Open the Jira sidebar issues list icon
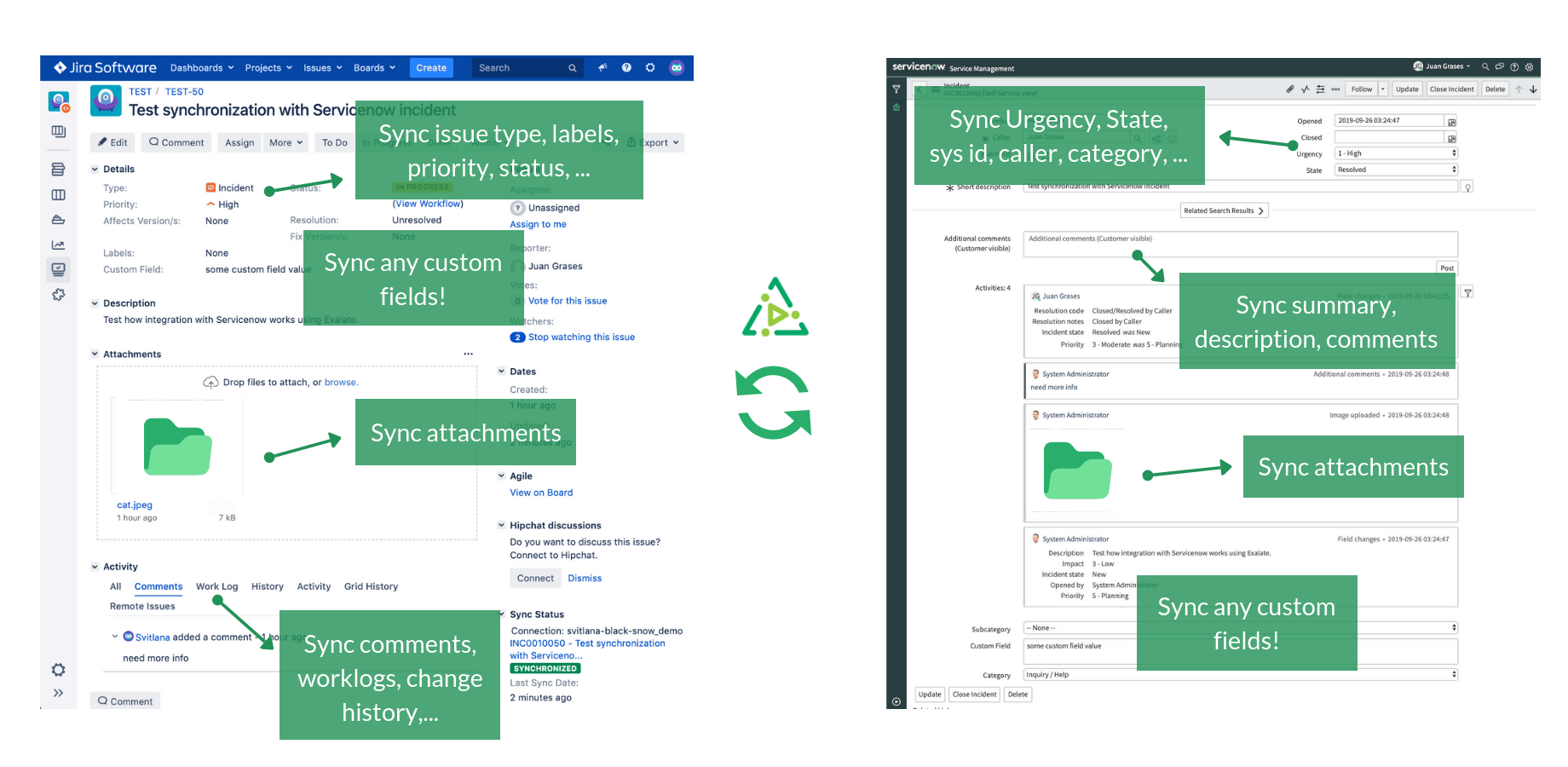 coord(58,170)
